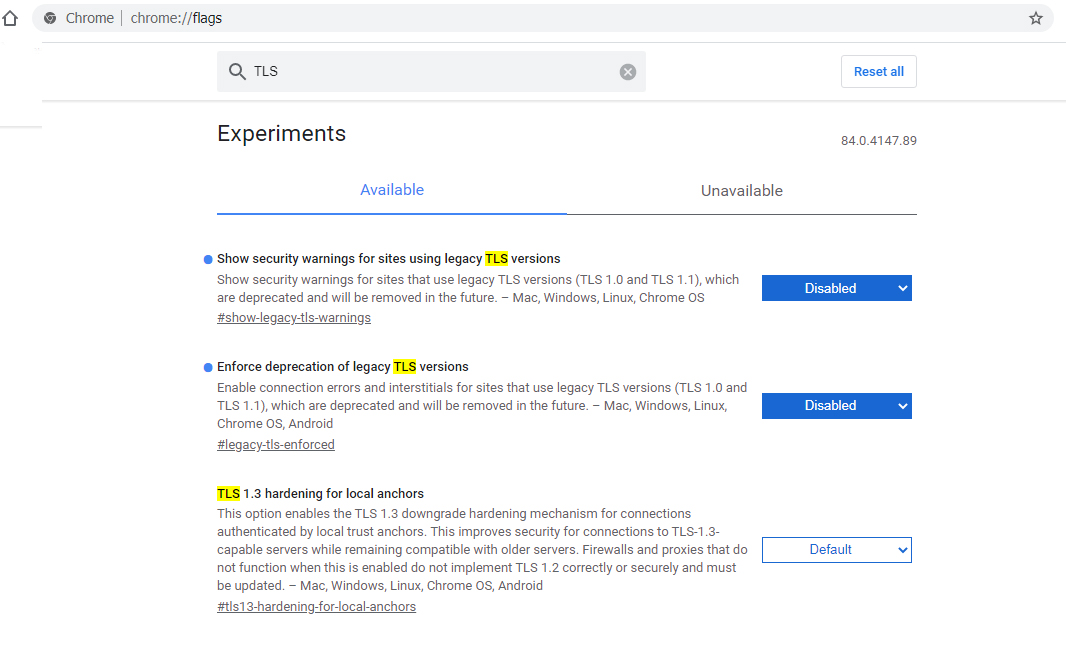This screenshot has height=648, width=1066.
Task: Open the #show-legacy-tls-warnings link
Action: pos(294,318)
